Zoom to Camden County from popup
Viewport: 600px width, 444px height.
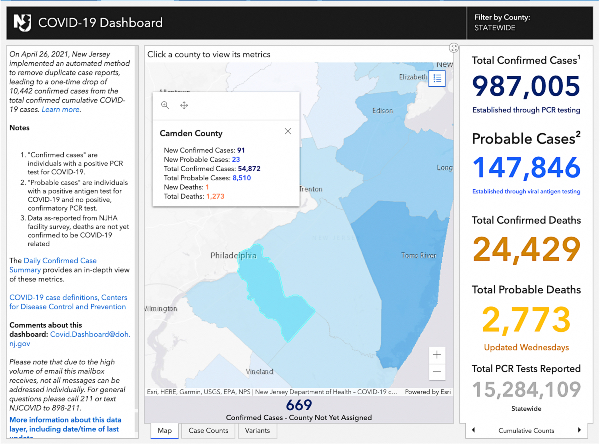(x=165, y=105)
